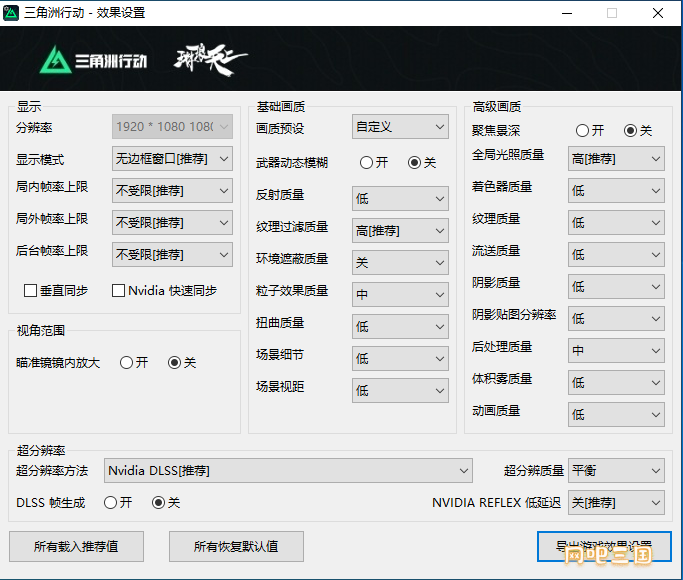Open the 场景细节 dropdown
The image size is (683, 580).
click(x=400, y=359)
